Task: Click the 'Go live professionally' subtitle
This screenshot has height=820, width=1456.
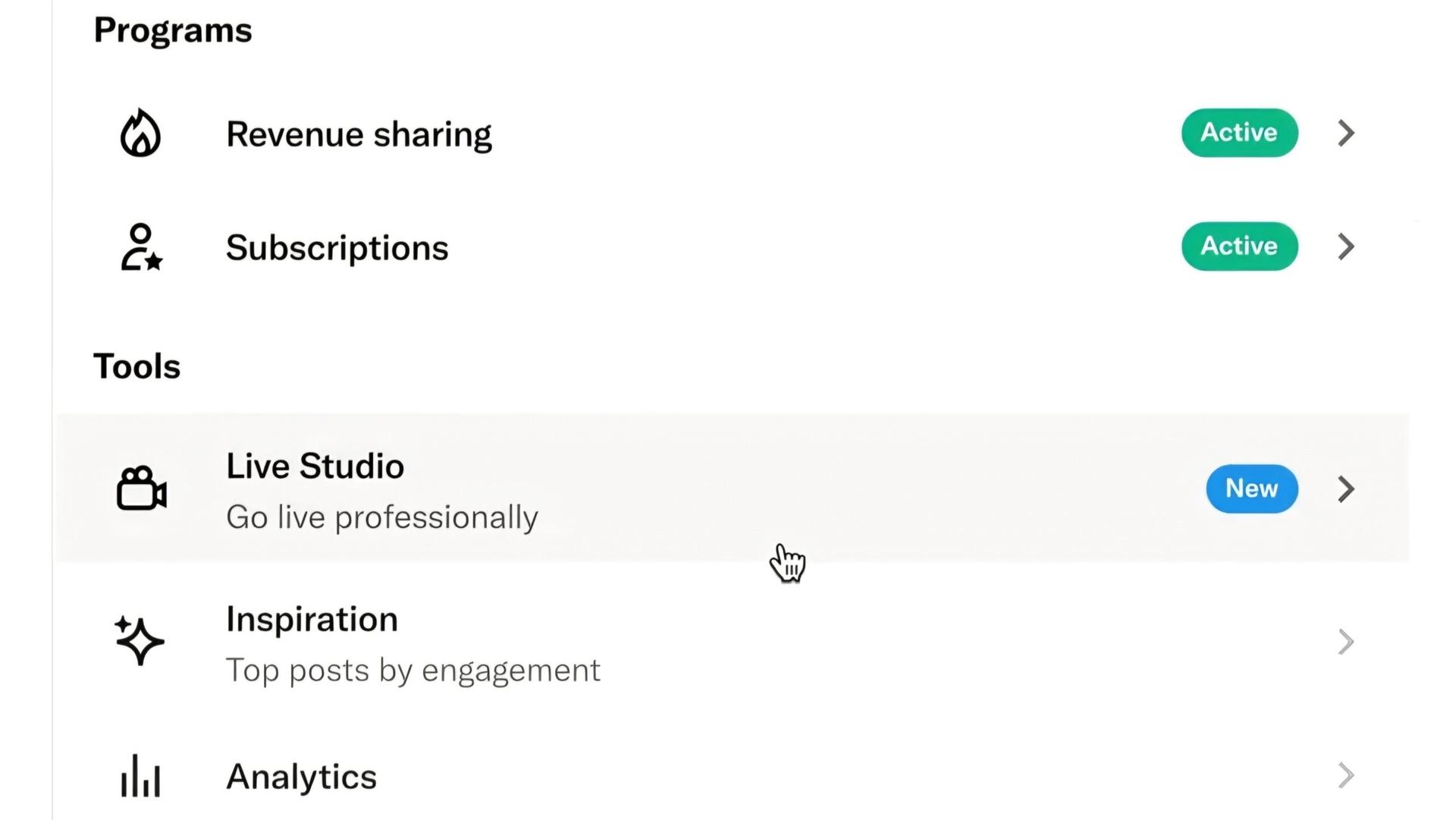Action: pyautogui.click(x=382, y=518)
